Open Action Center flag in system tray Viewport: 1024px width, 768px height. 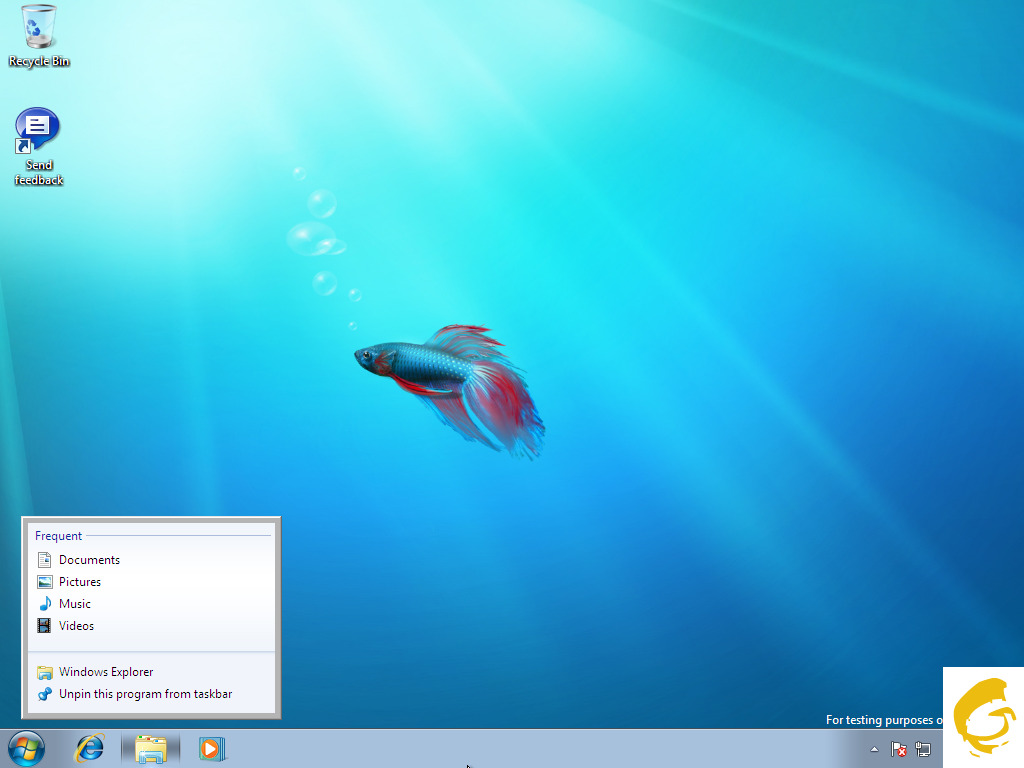coord(898,749)
